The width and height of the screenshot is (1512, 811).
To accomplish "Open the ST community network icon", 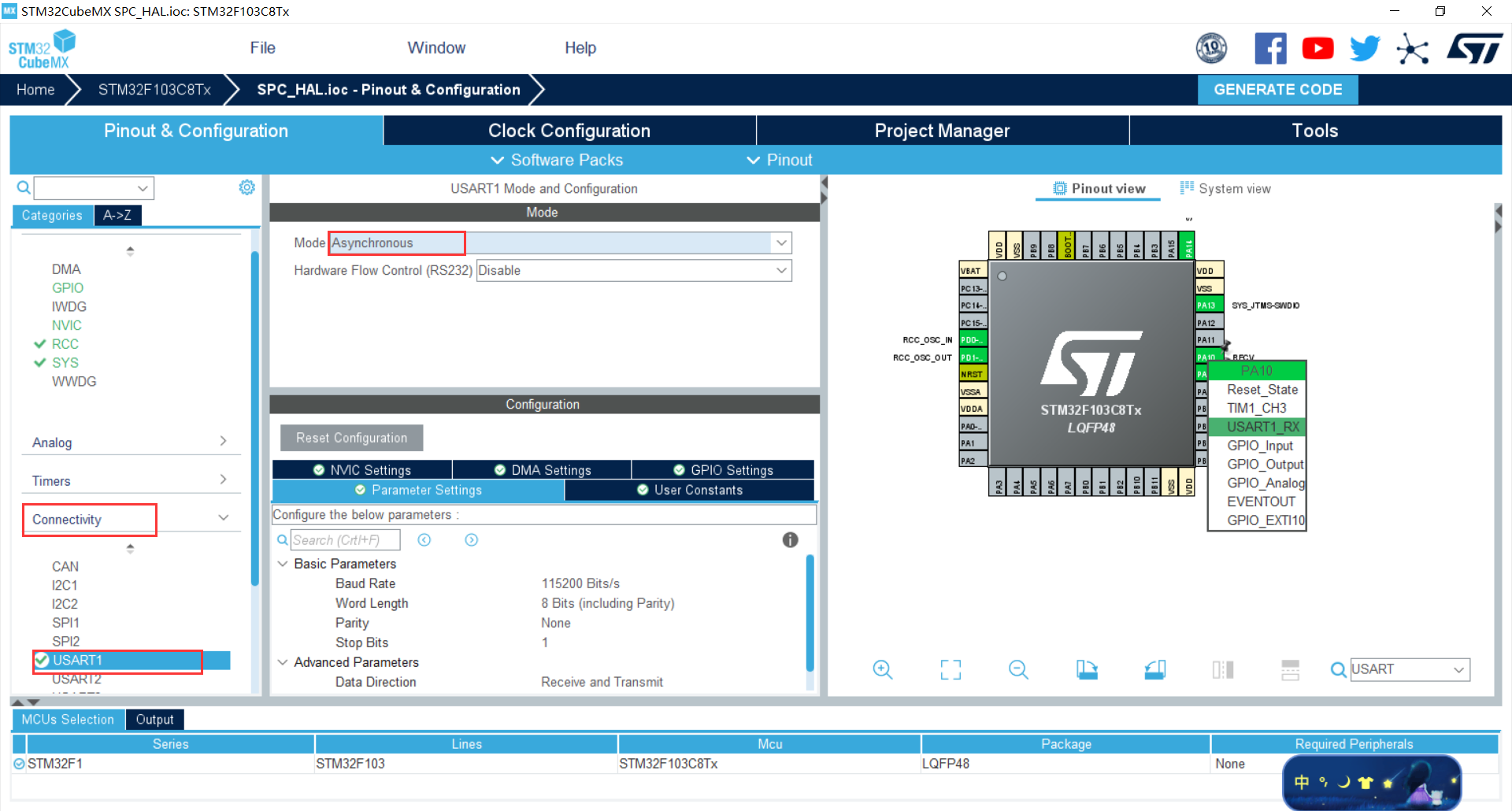I will (1413, 49).
